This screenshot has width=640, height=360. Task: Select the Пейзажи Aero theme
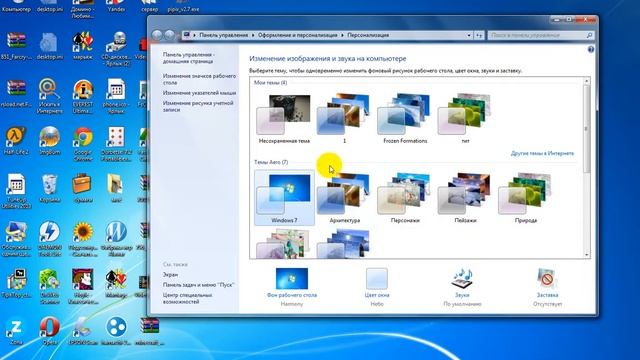[x=465, y=198]
